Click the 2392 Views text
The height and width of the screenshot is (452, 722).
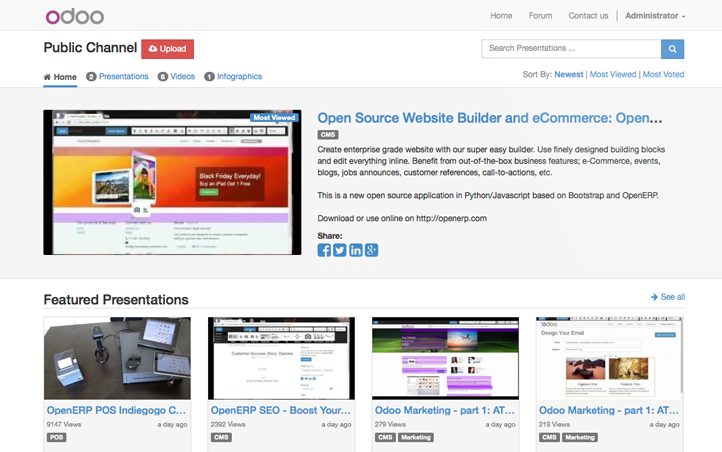tap(228, 424)
